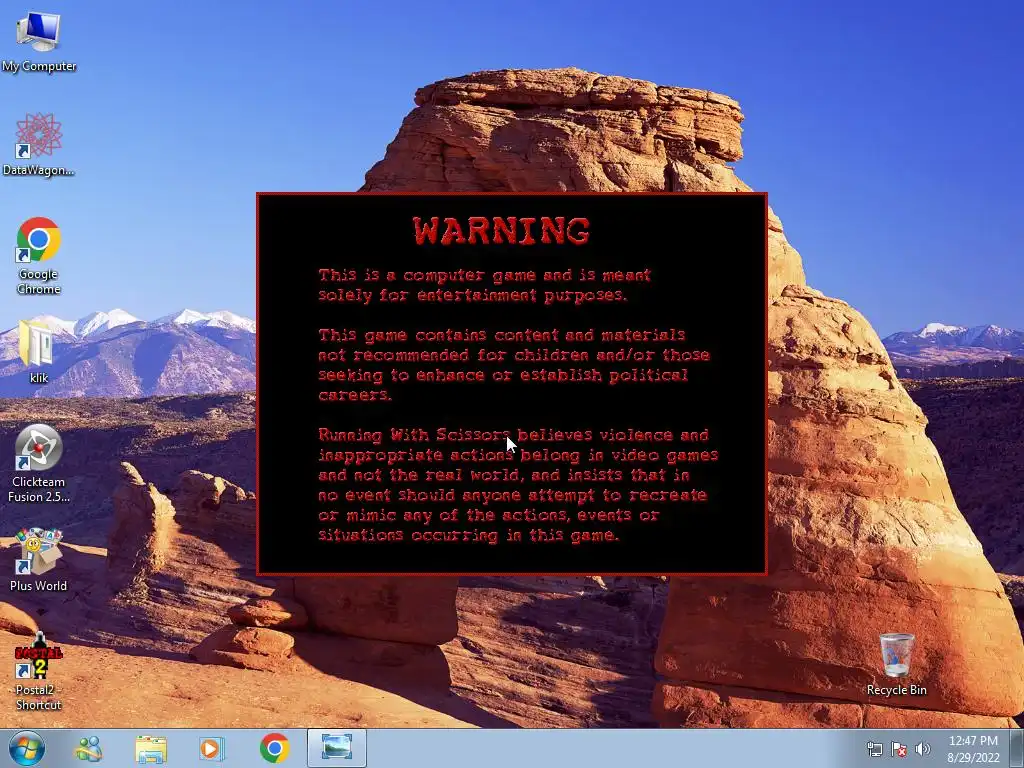Open the Action Center flag icon
This screenshot has width=1024, height=768.
(899, 749)
